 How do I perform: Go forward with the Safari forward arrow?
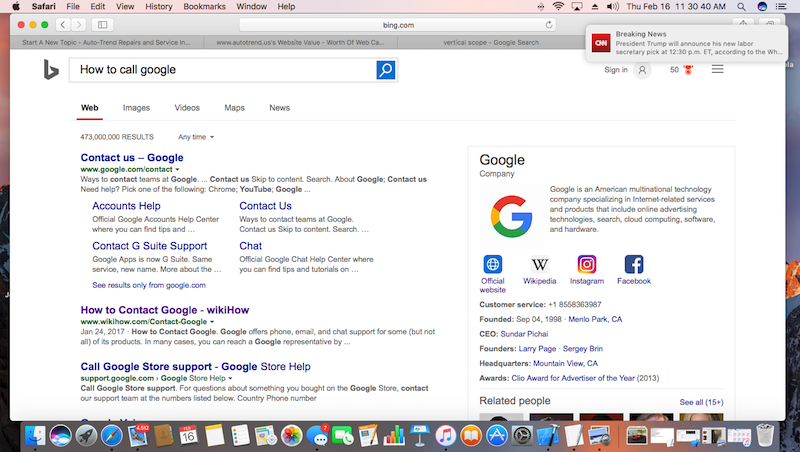click(78, 24)
